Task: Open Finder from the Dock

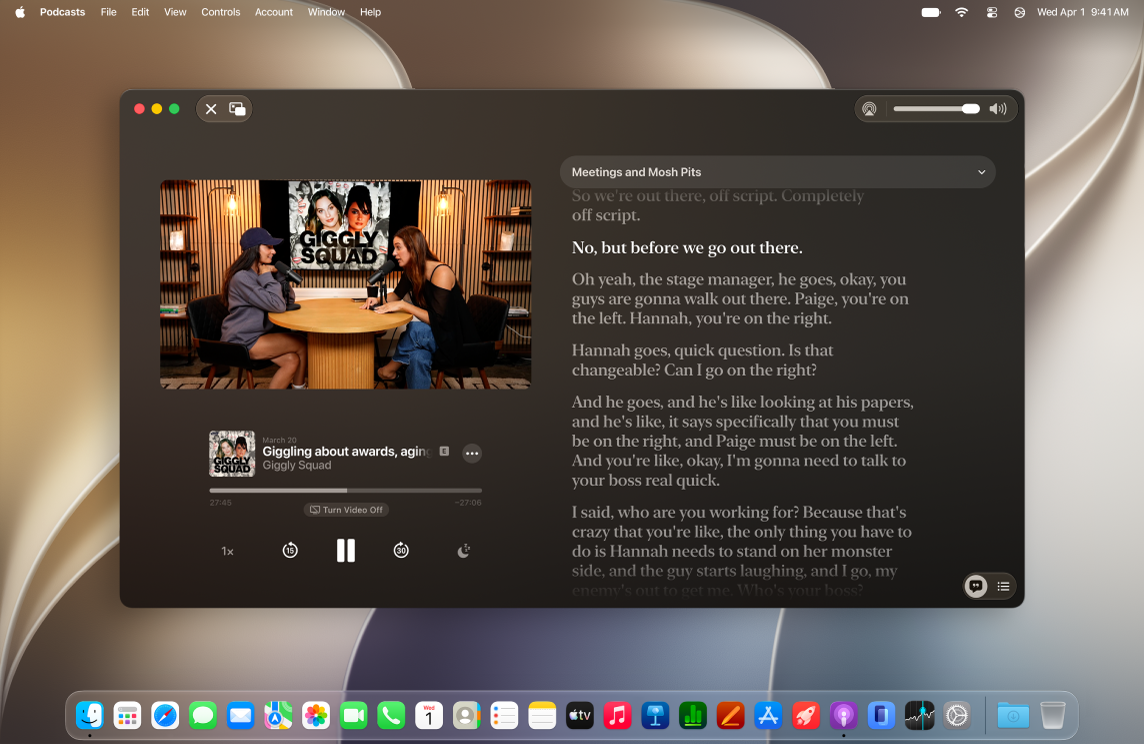Action: (x=90, y=716)
